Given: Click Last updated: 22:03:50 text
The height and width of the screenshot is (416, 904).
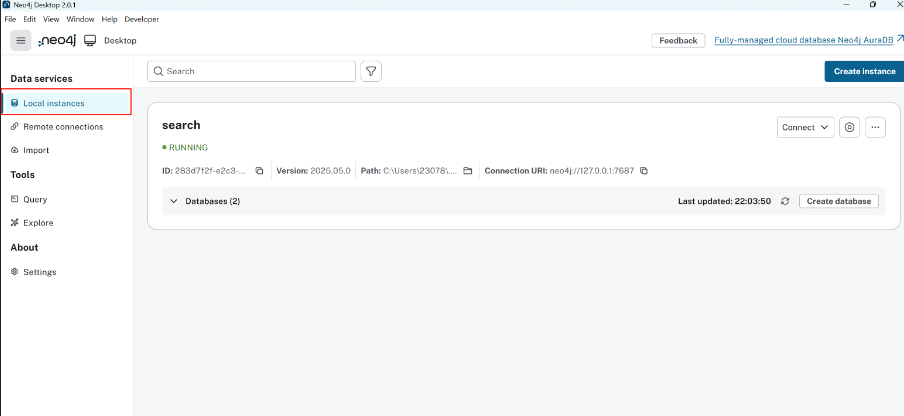Looking at the screenshot, I should click(x=724, y=201).
